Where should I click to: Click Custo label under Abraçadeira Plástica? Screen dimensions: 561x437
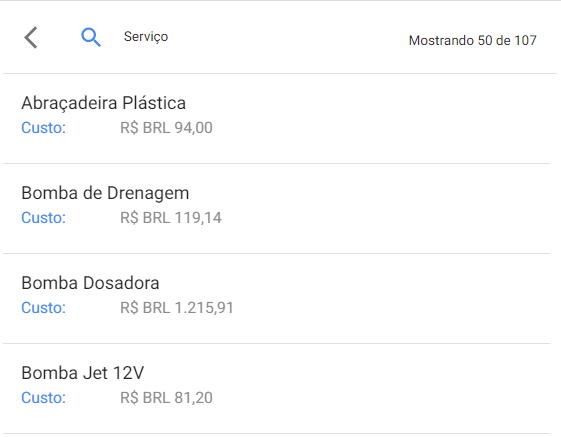(44, 128)
